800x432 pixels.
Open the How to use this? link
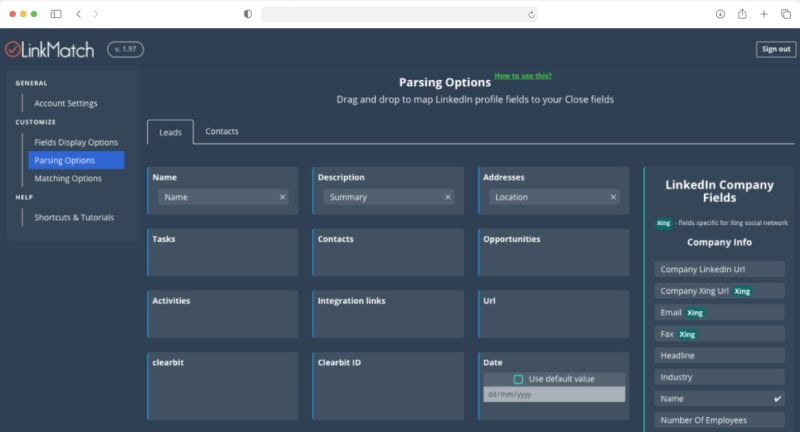tap(523, 75)
